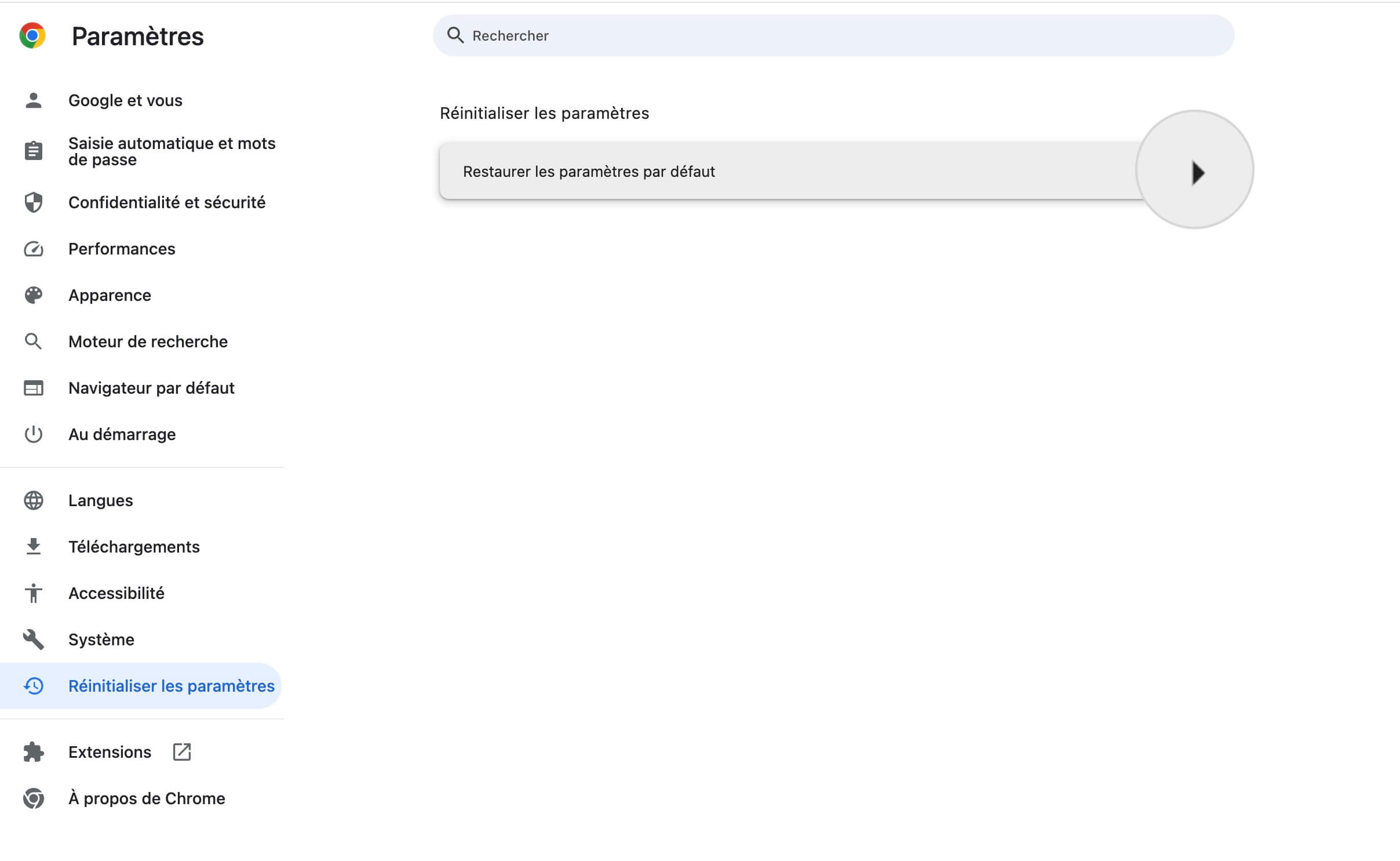Click the palette icon for Apparence
Viewport: 1400px width, 861px height.
click(x=34, y=295)
